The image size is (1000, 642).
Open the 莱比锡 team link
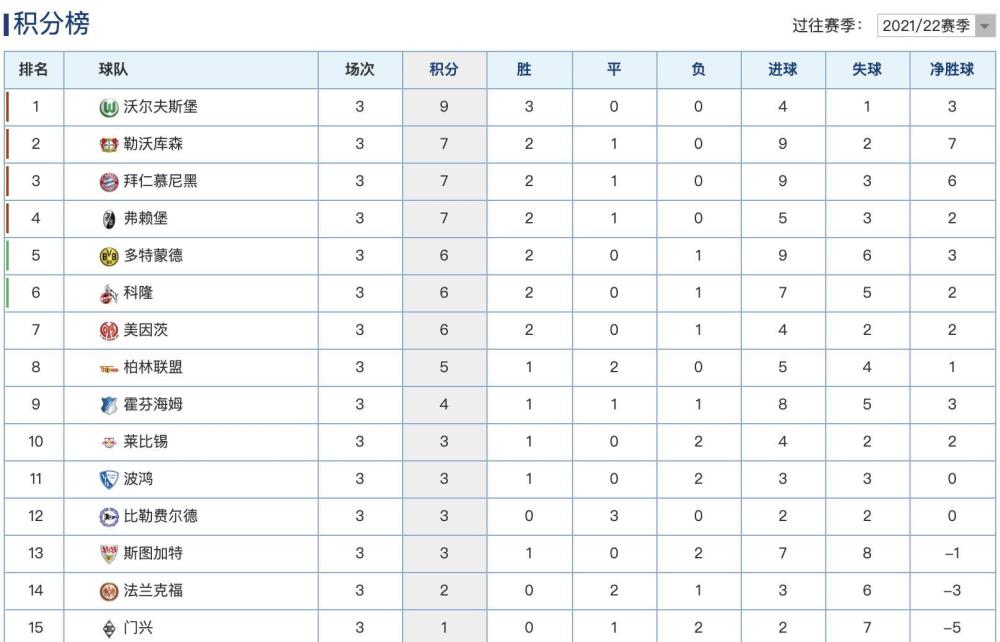click(x=145, y=441)
